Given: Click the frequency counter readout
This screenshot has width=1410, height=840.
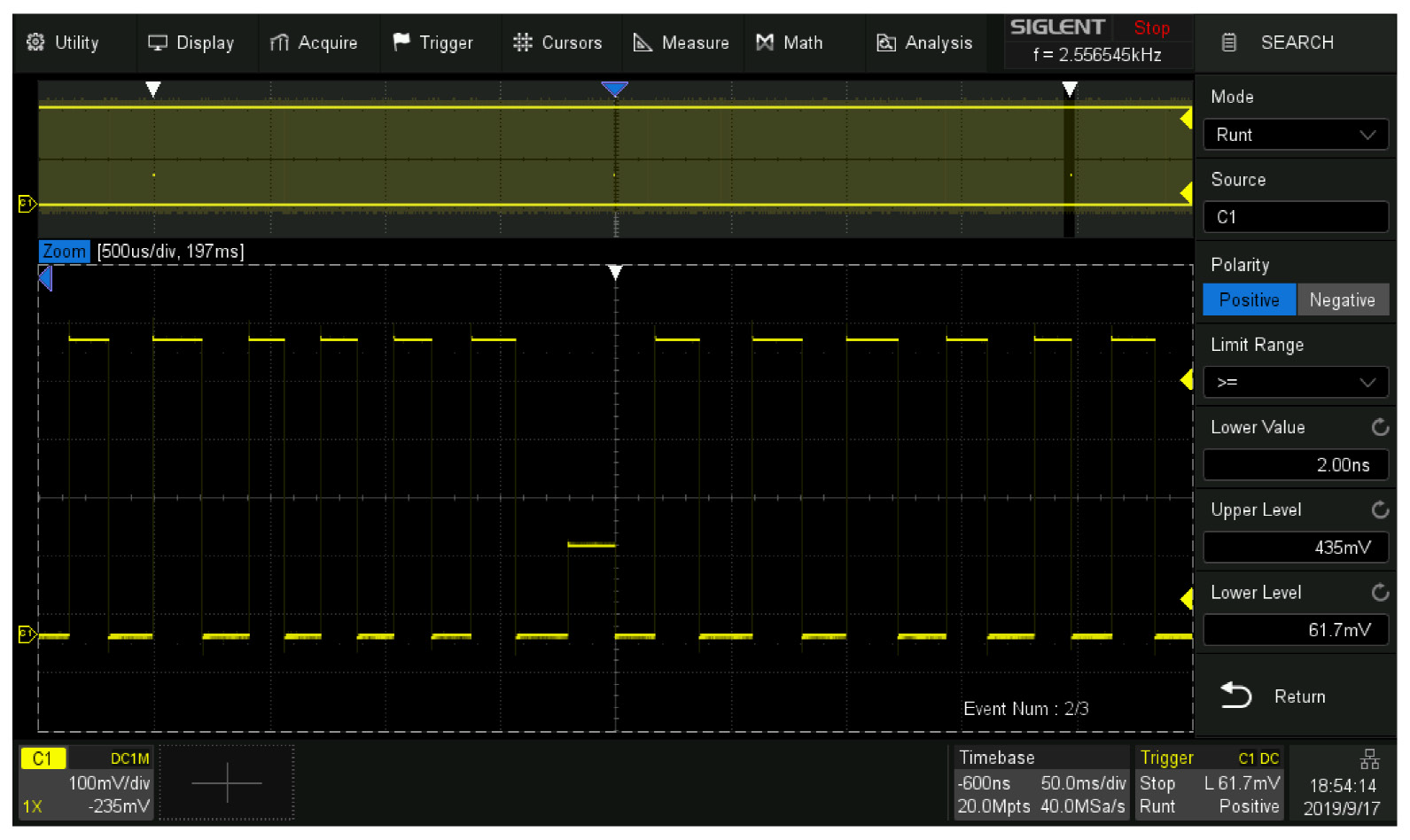Looking at the screenshot, I should click(x=1097, y=55).
